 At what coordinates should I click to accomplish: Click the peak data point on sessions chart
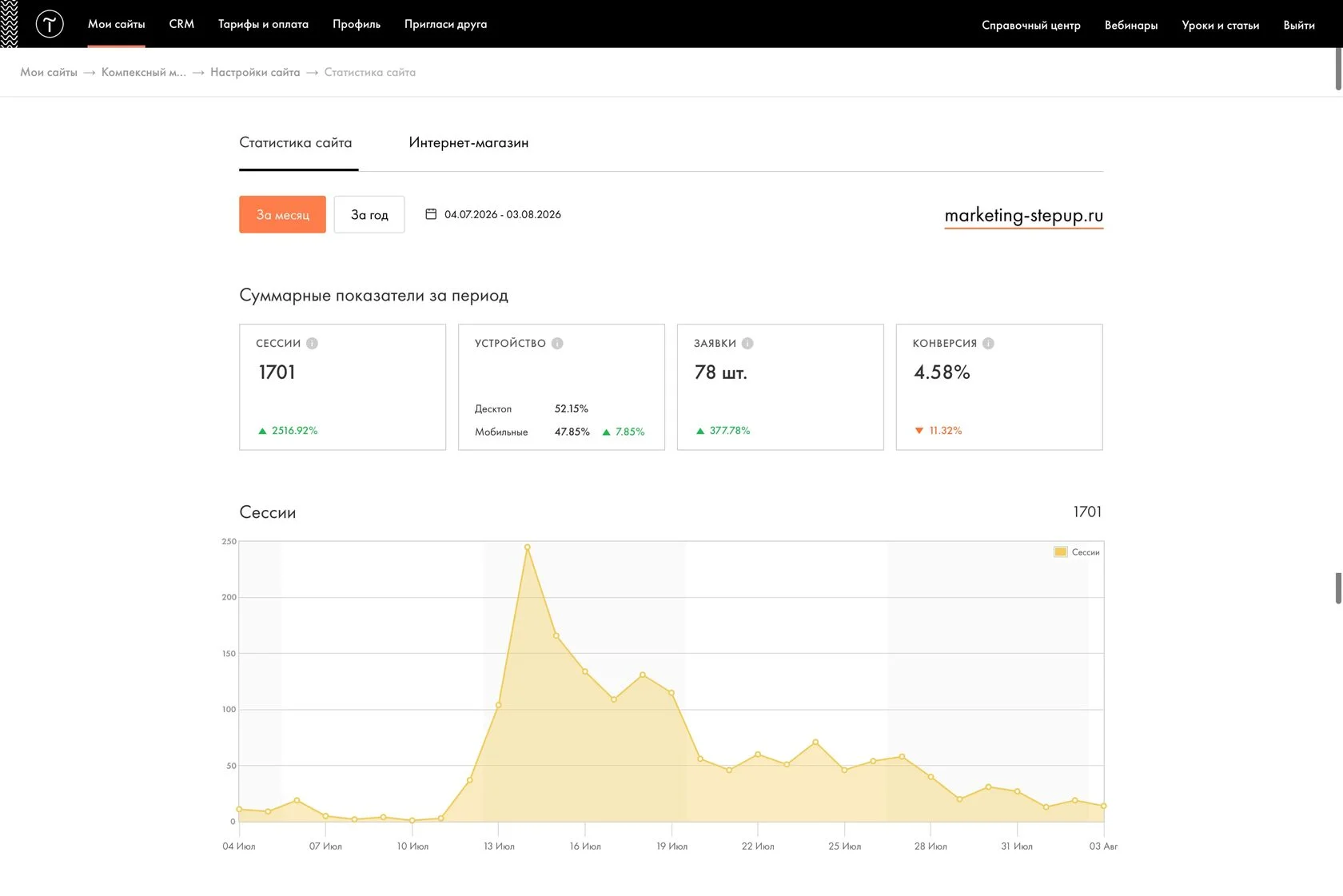point(528,548)
